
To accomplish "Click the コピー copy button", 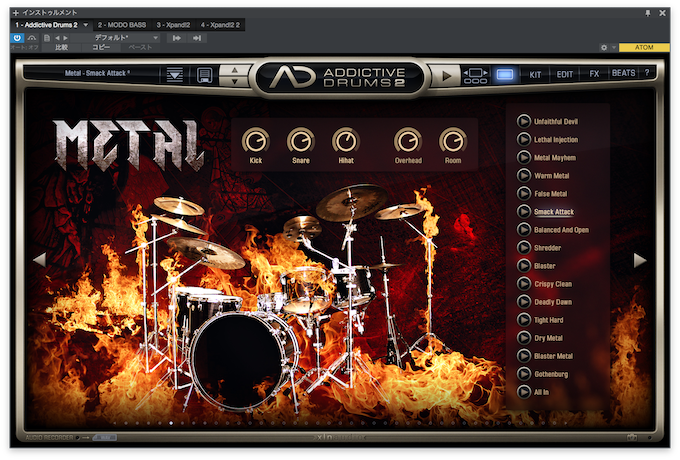I will [101, 47].
